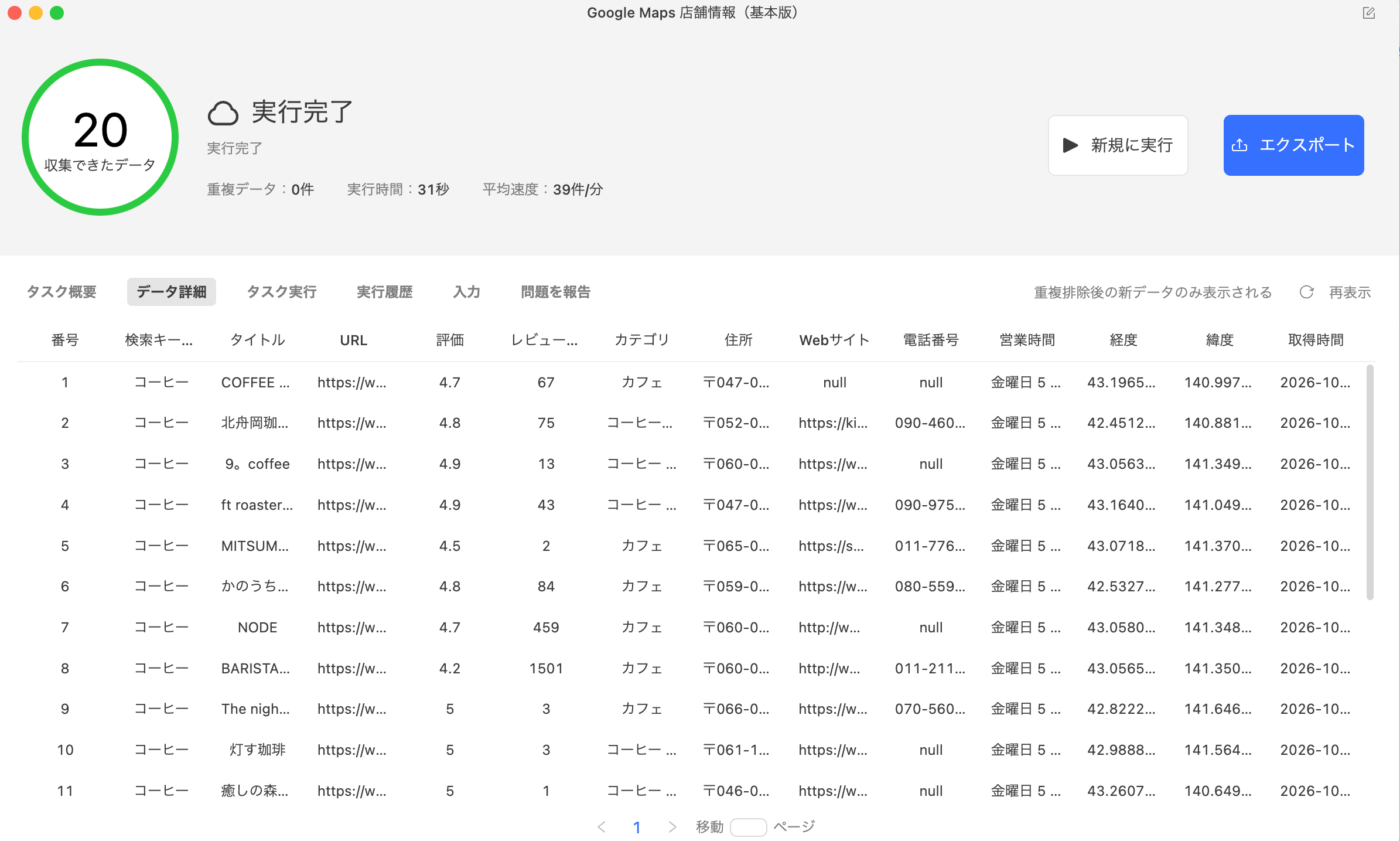
Task: Click the Webサイト column header
Action: [834, 340]
